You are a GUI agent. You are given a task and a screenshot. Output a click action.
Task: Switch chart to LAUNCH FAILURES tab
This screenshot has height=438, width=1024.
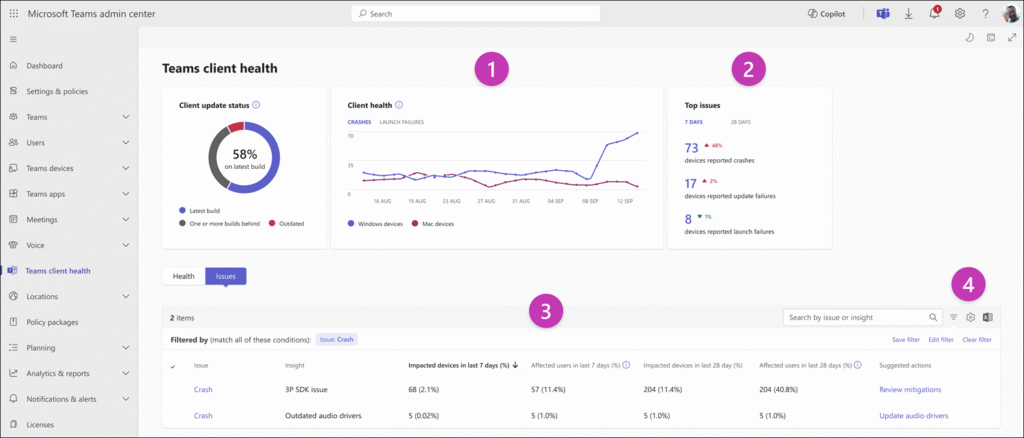(x=402, y=122)
